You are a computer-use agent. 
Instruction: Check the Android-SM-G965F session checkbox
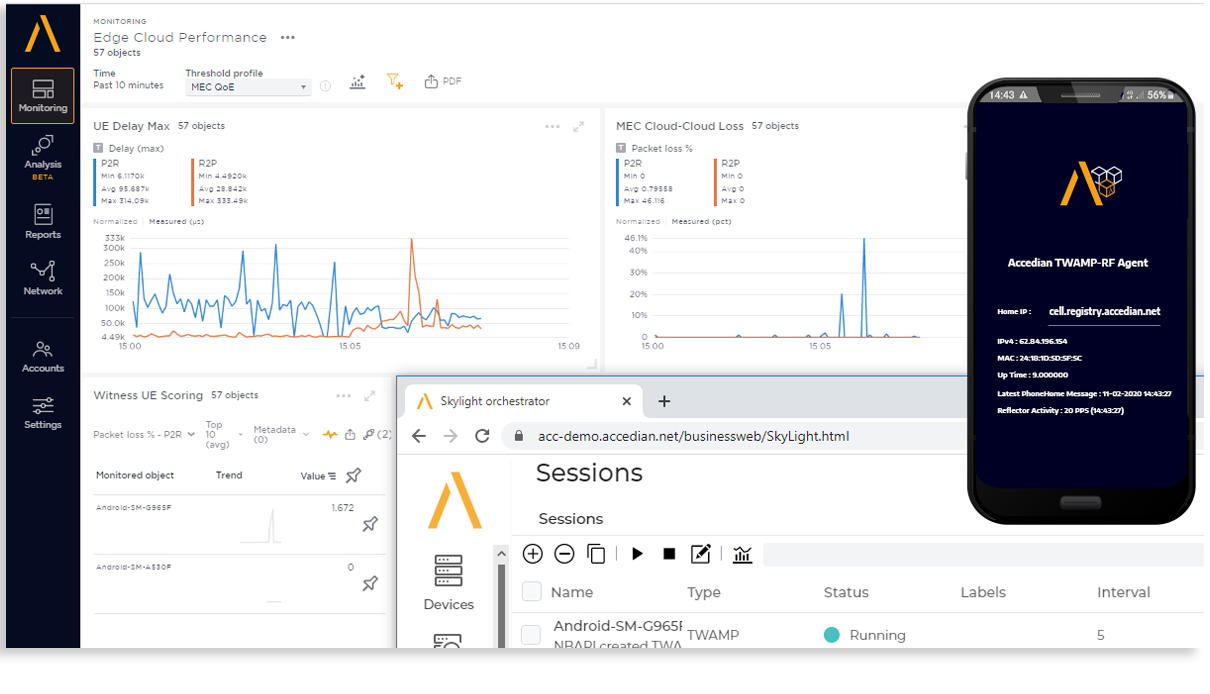532,634
